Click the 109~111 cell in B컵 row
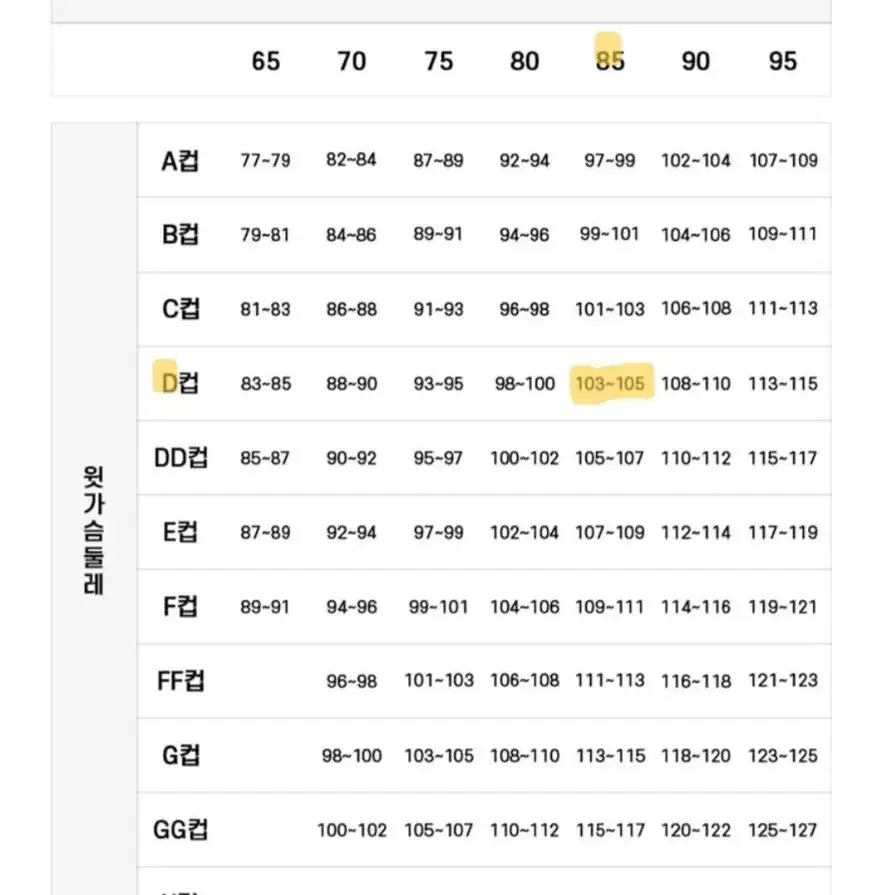Screen dimensions: 895x895 click(783, 234)
